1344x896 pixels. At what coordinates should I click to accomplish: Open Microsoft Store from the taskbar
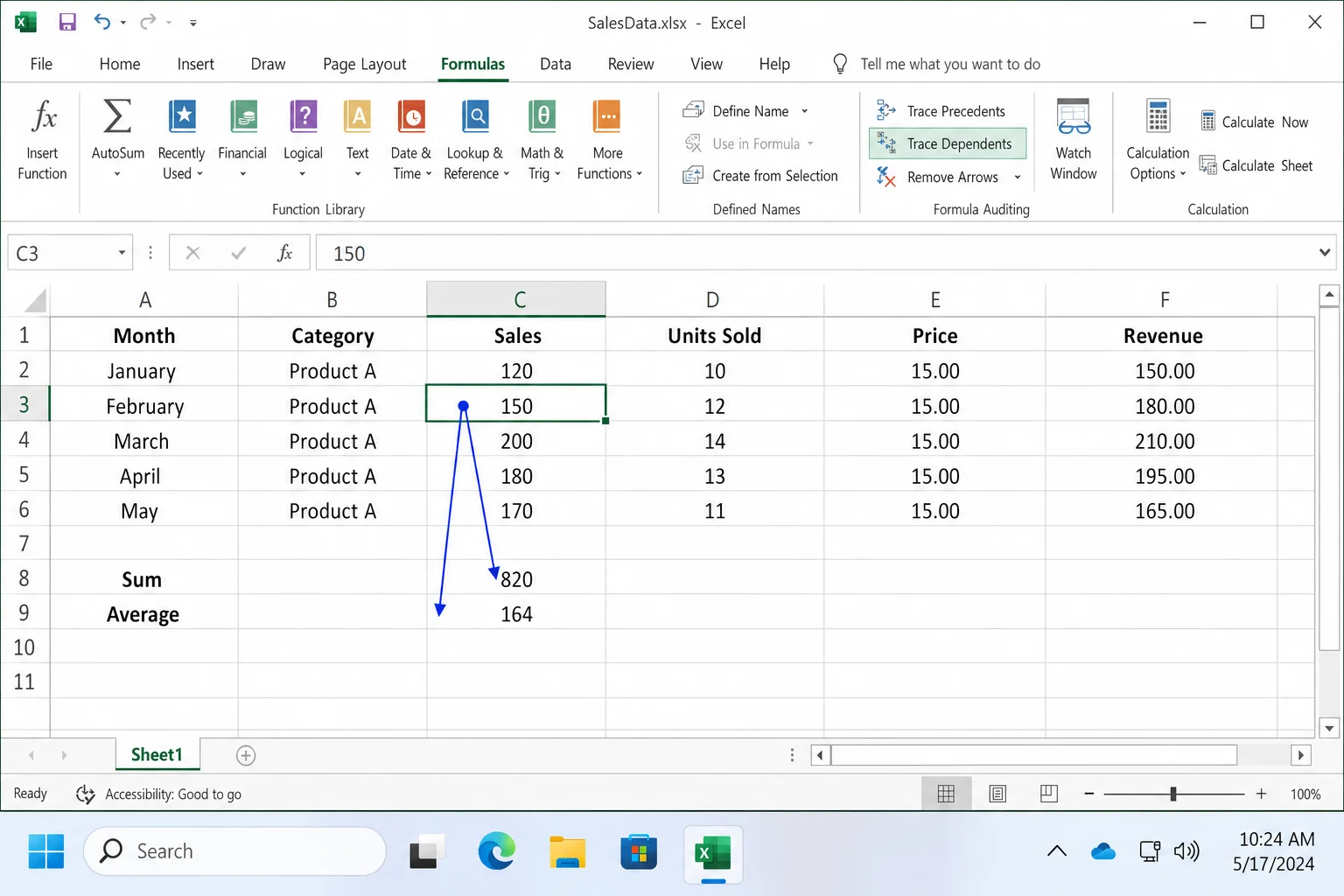(x=639, y=851)
